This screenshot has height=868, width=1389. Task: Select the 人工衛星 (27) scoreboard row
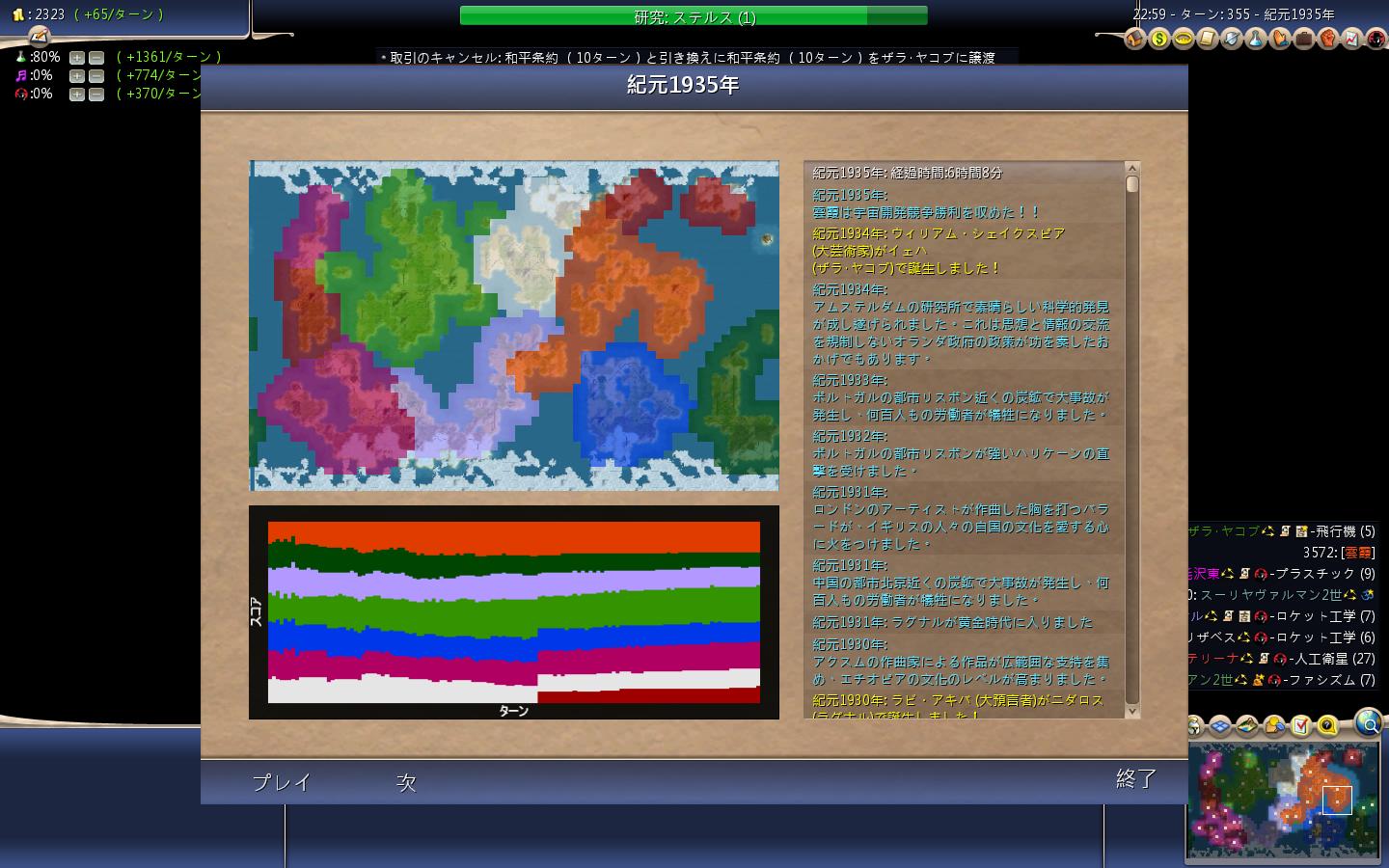[x=1282, y=659]
